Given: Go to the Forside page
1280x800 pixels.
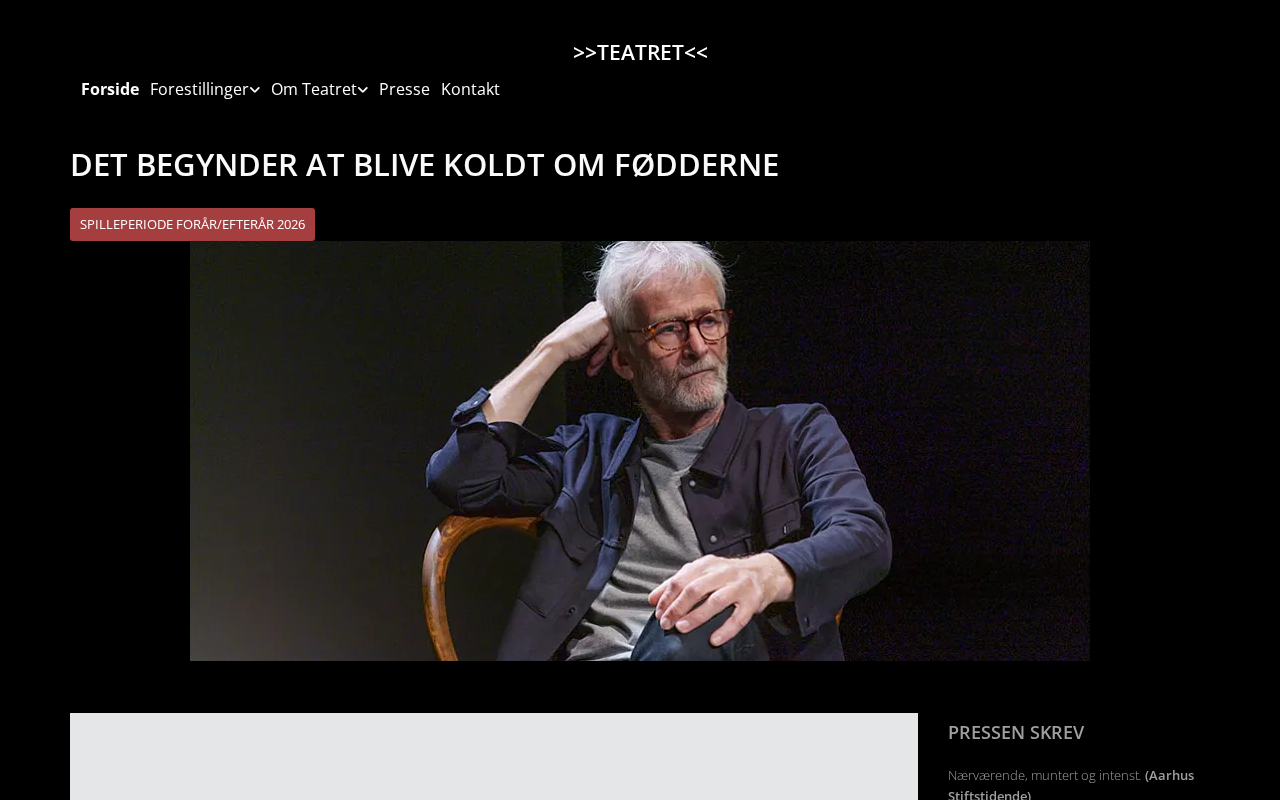Looking at the screenshot, I should 110,89.
